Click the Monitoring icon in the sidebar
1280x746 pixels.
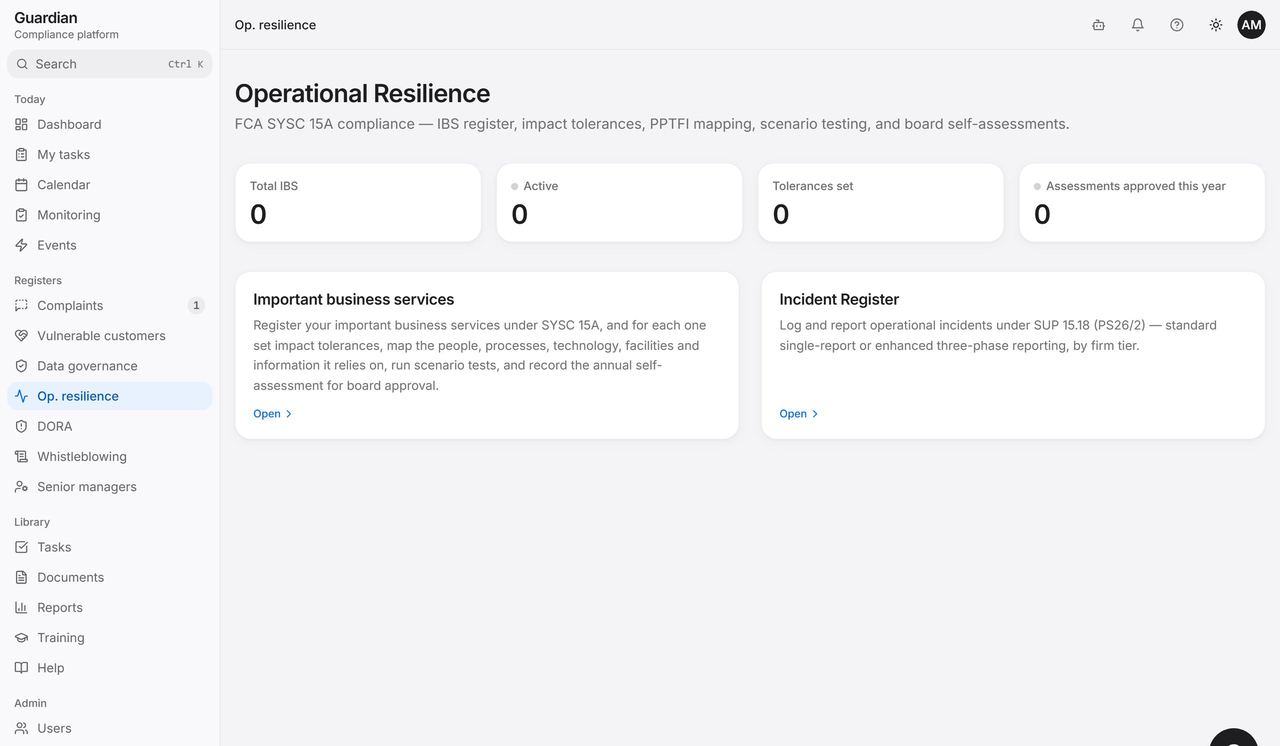[x=21, y=215]
